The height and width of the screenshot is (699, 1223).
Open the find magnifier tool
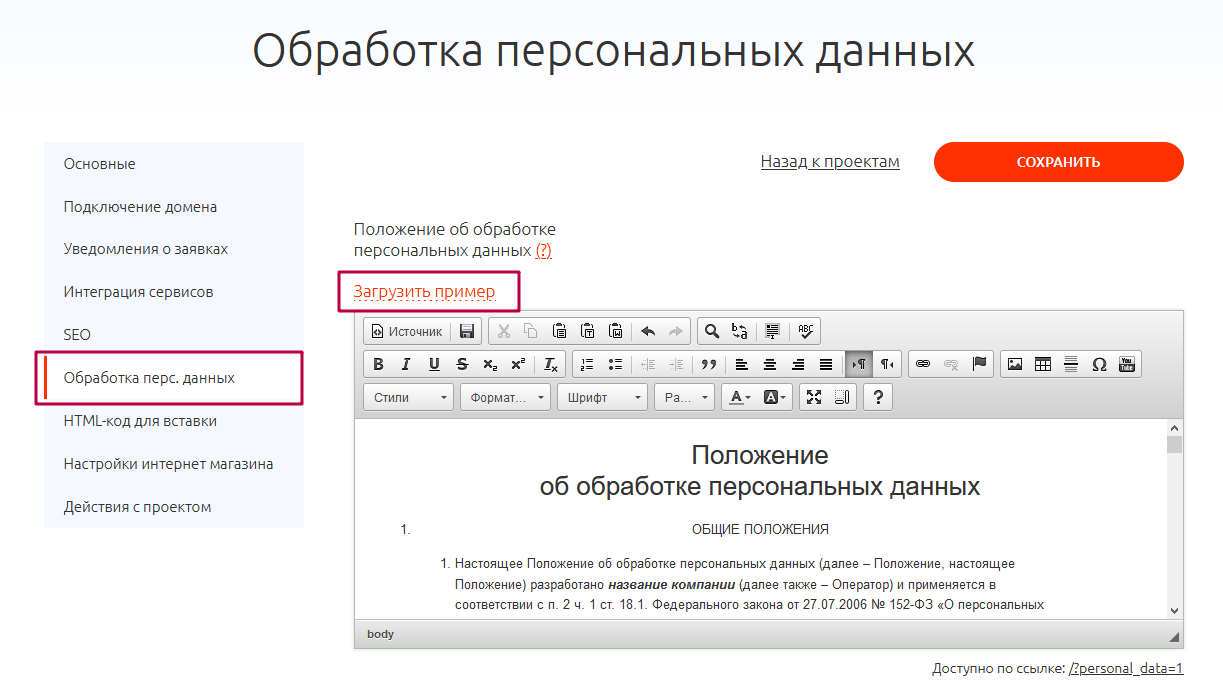click(x=712, y=331)
